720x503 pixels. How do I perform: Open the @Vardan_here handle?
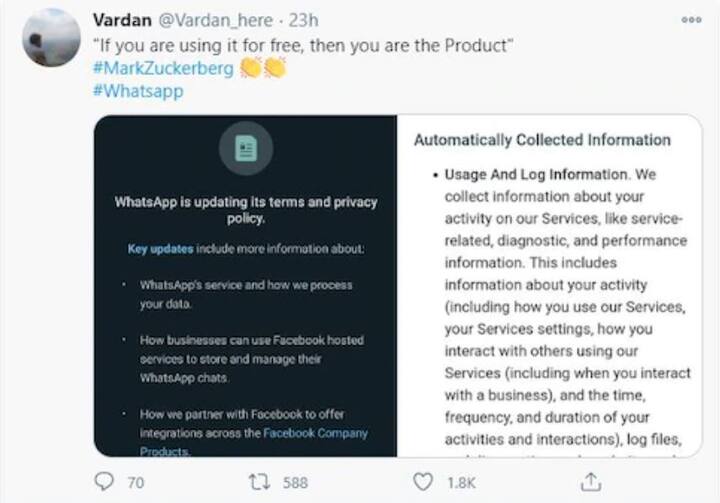pos(216,20)
